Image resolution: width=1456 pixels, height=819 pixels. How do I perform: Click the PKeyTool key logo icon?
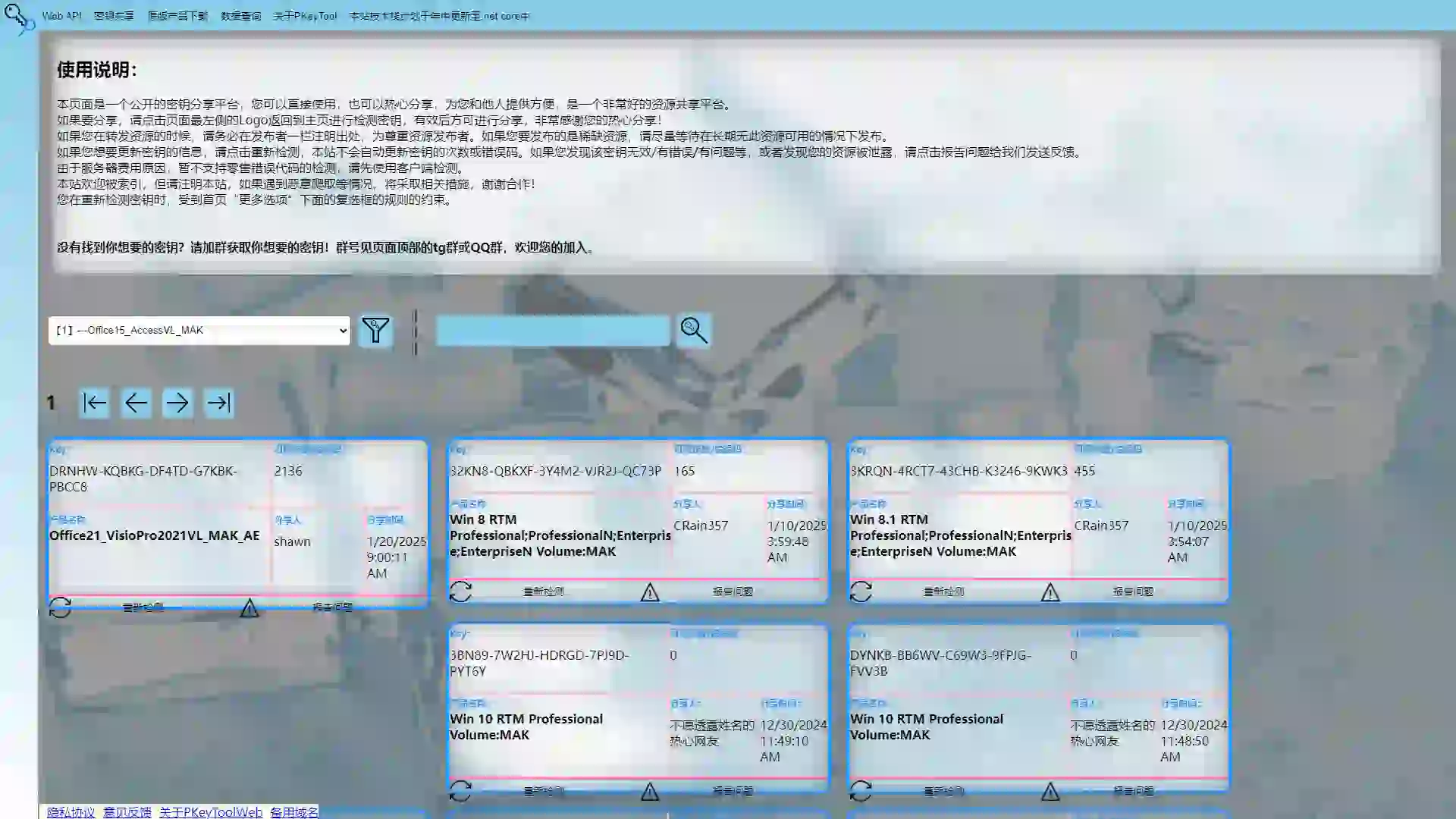pos(18,17)
